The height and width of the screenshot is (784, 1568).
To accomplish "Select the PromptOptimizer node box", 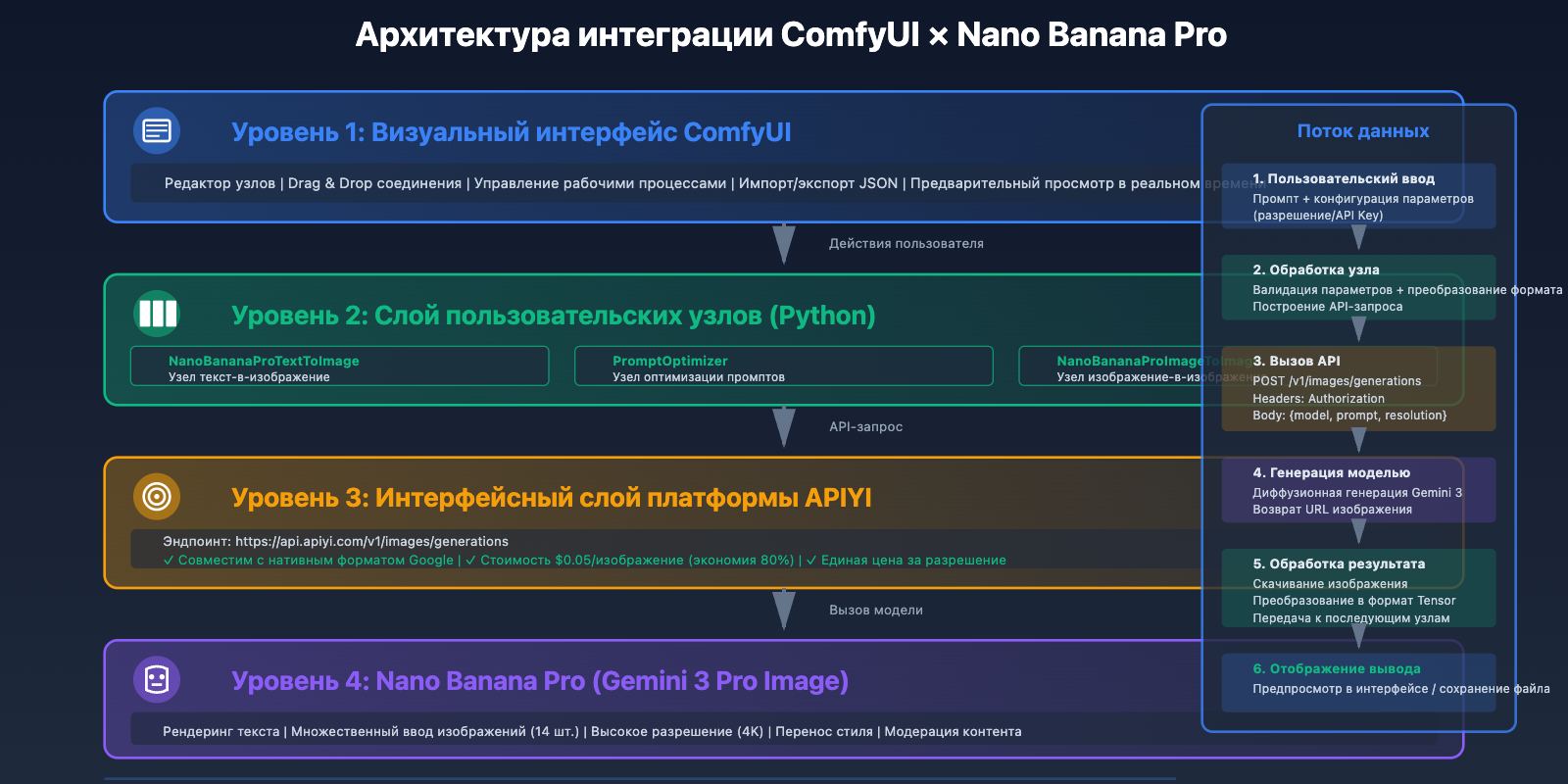I will tap(784, 366).
